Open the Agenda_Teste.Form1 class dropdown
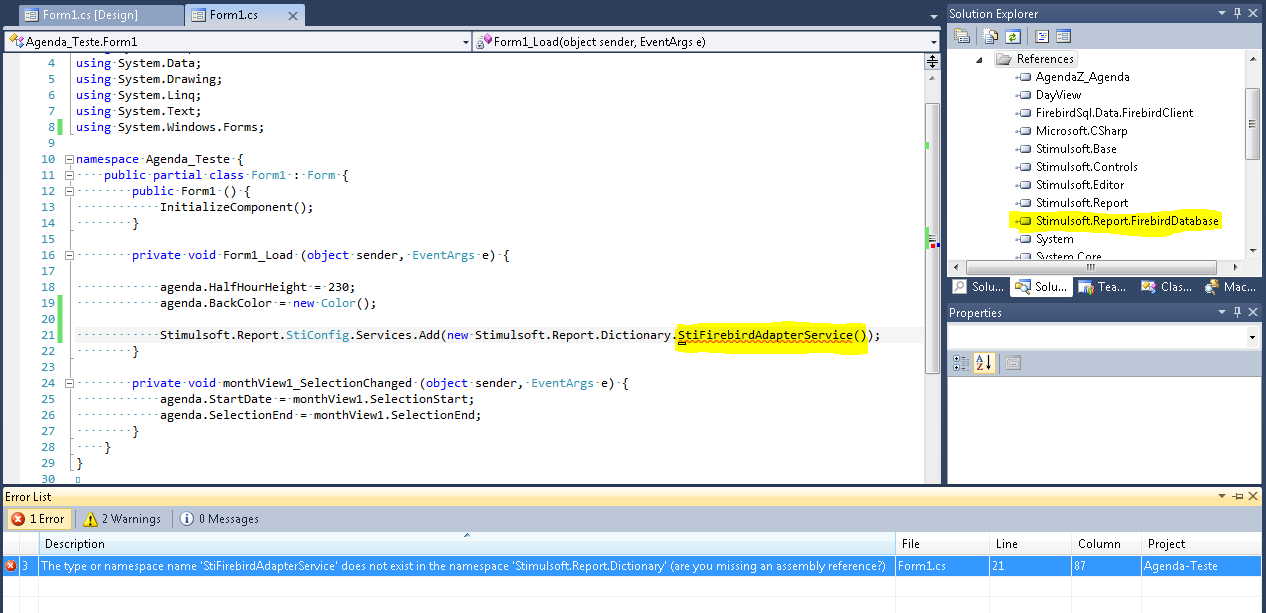The height and width of the screenshot is (613, 1266). [465, 42]
